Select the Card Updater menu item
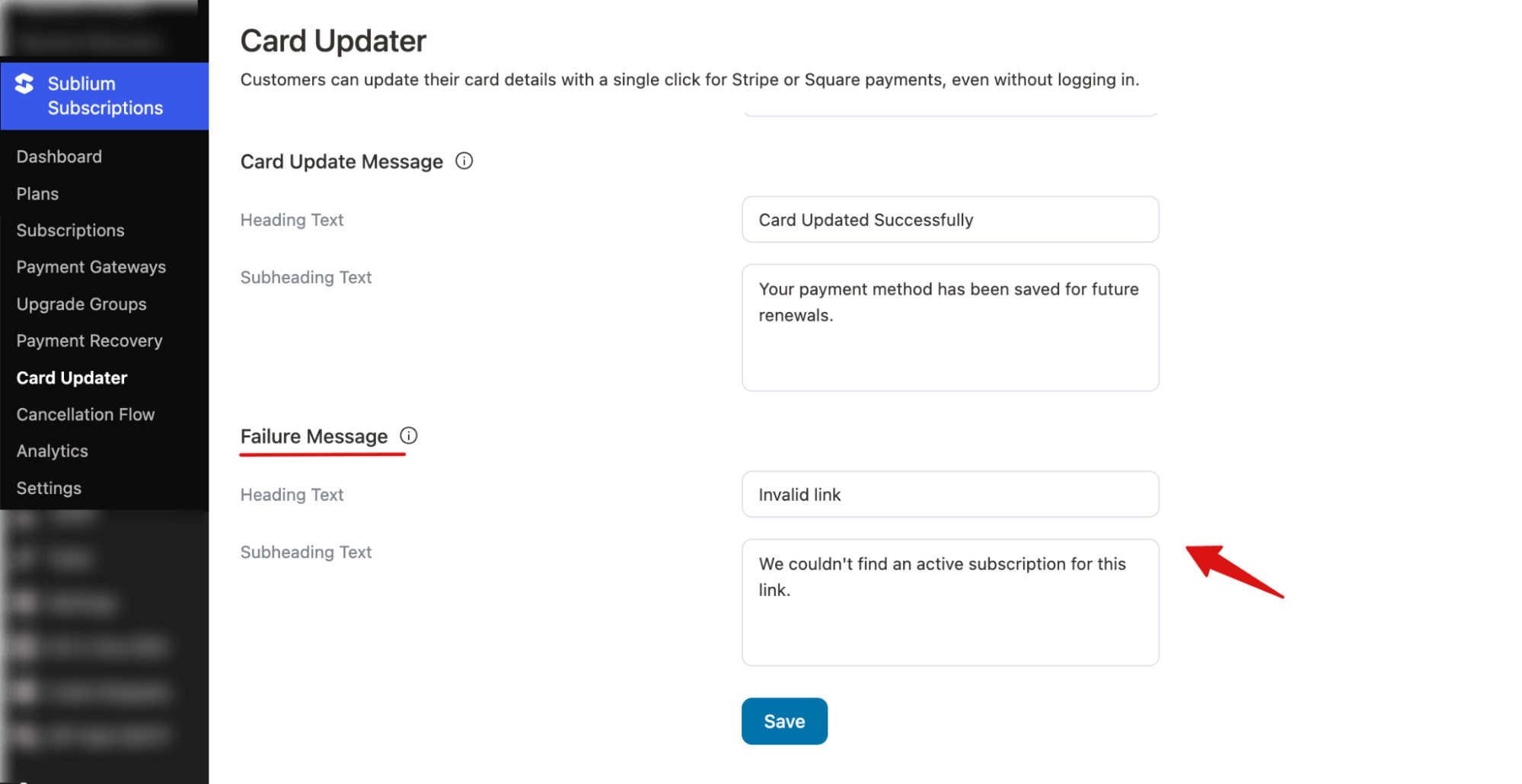Image resolution: width=1522 pixels, height=784 pixels. click(71, 377)
